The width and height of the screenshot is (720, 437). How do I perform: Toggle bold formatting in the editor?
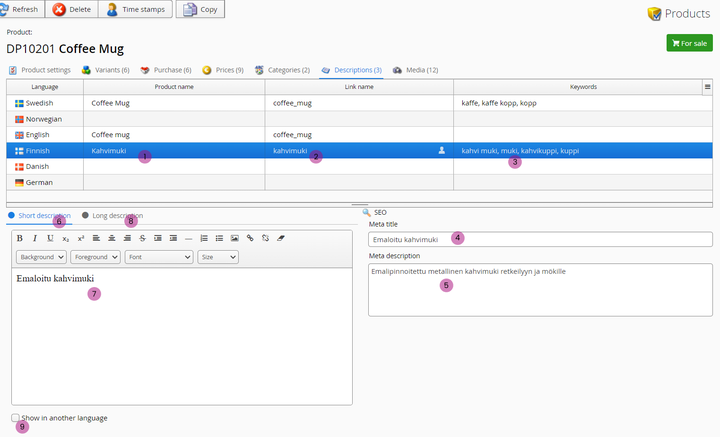[x=20, y=238]
